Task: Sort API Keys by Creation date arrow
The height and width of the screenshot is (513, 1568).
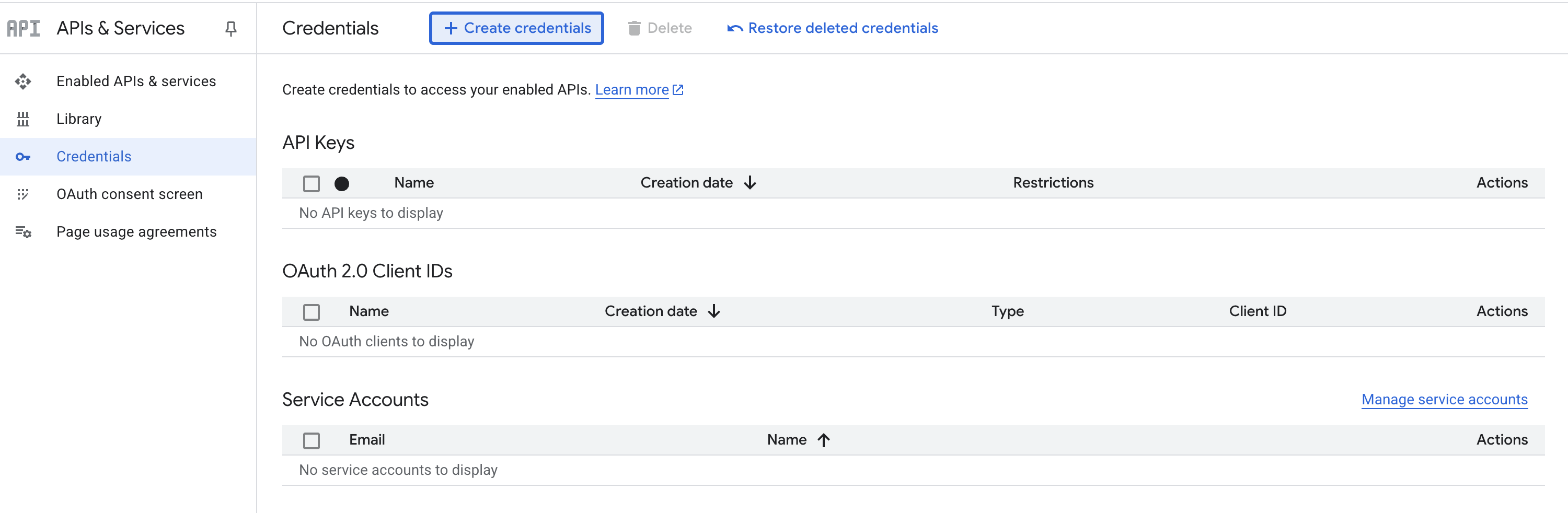Action: tap(750, 182)
